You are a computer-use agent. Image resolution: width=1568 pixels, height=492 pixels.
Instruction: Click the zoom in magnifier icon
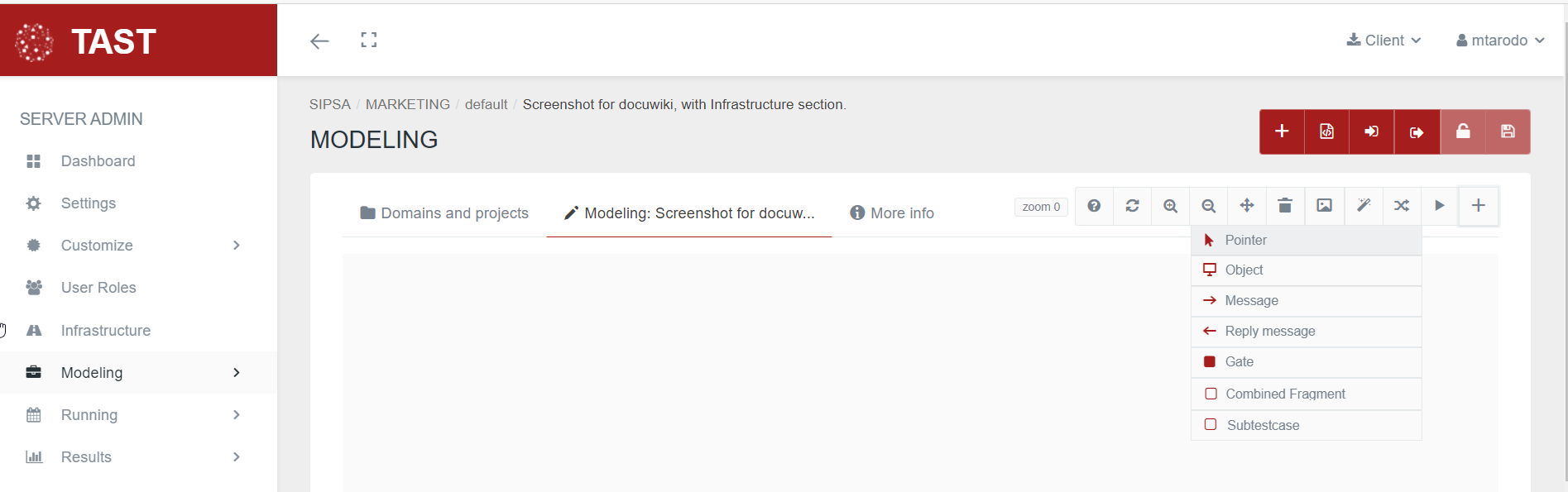(x=1170, y=206)
